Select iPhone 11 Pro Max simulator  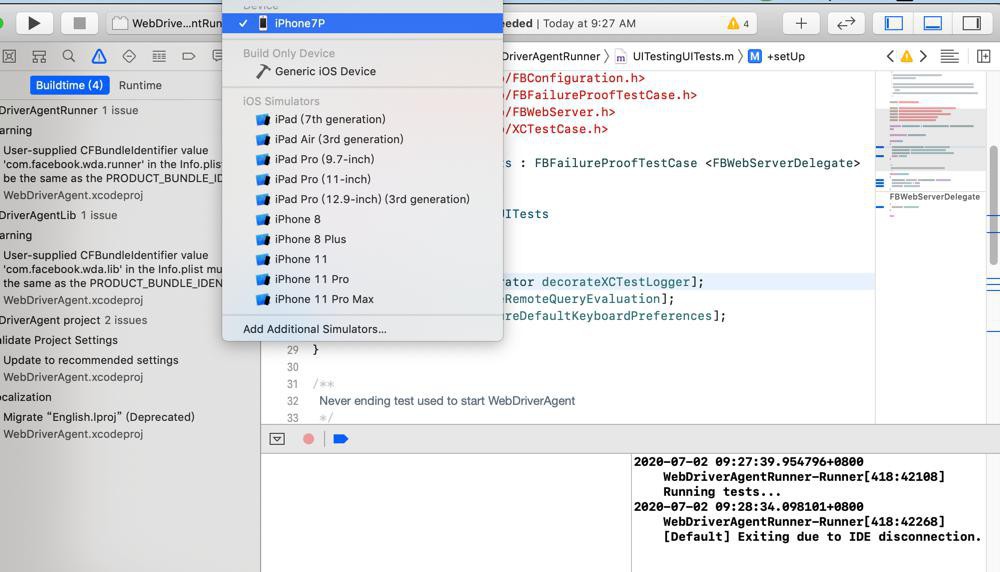click(x=362, y=299)
